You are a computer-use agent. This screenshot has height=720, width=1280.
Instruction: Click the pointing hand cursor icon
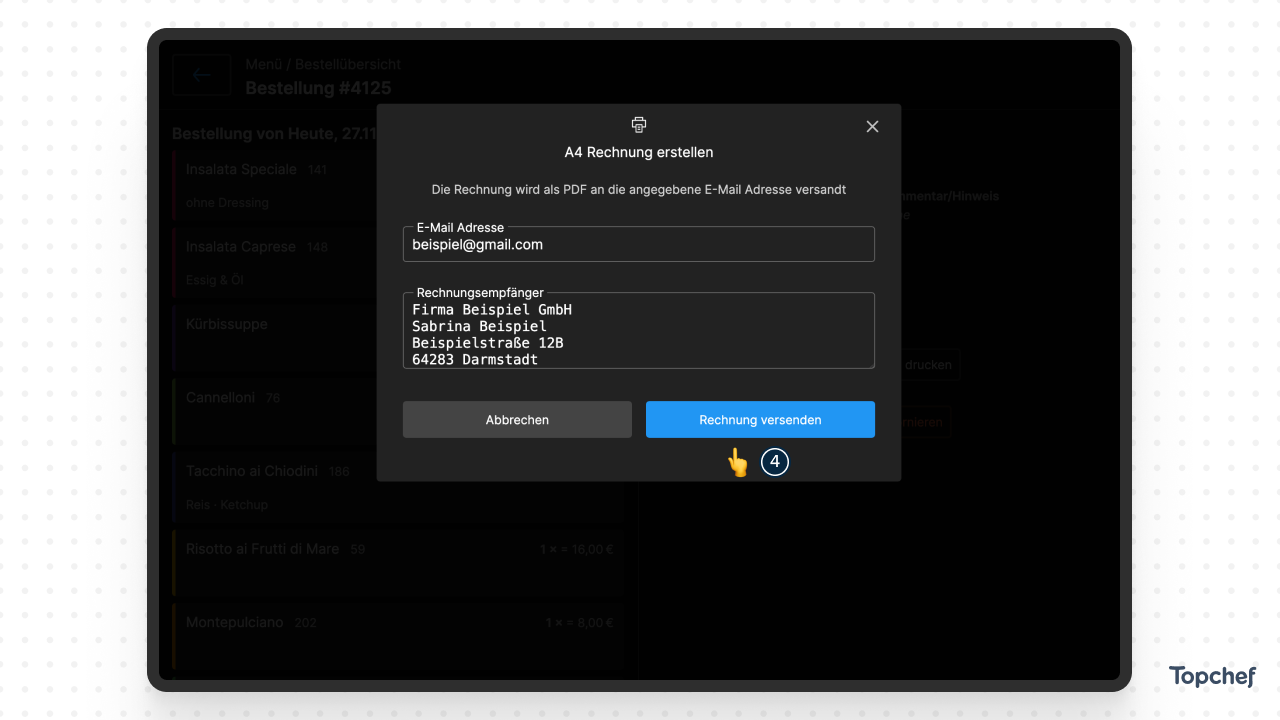click(737, 462)
